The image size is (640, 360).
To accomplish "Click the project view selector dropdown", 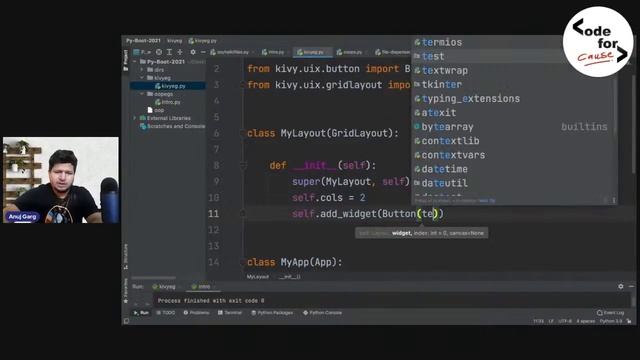I will pos(142,52).
